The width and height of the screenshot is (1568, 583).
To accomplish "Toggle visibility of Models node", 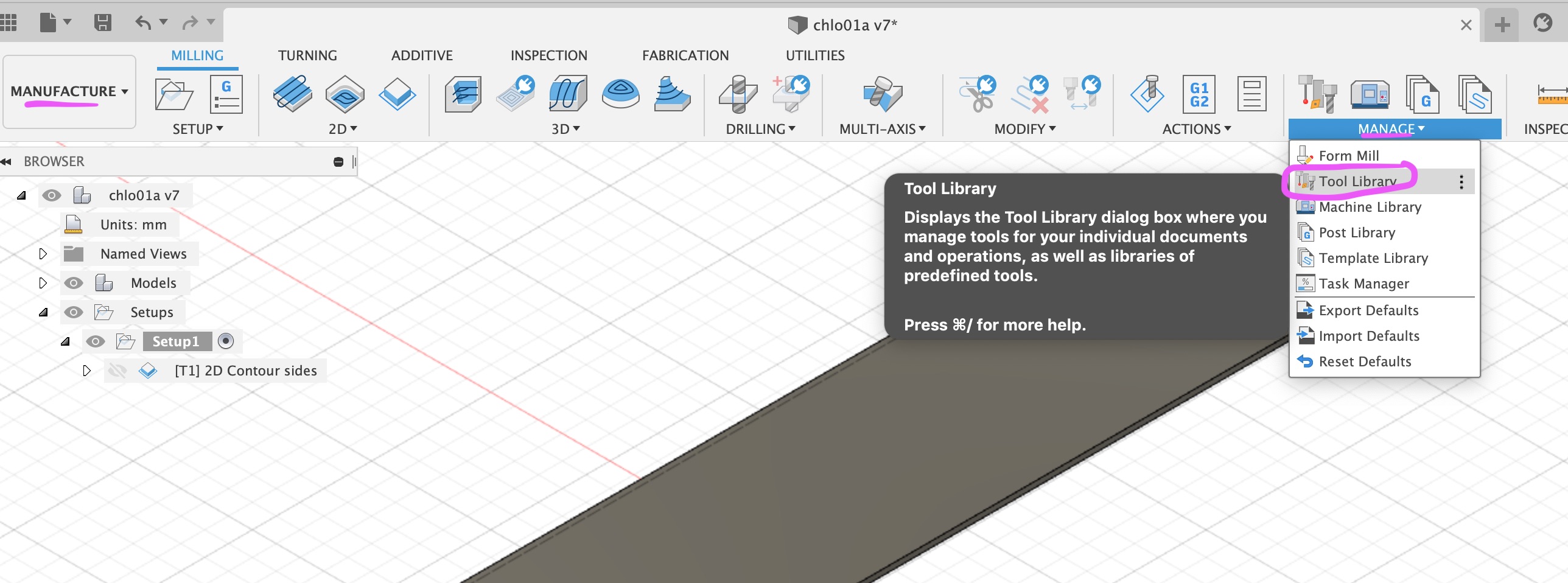I will (x=74, y=283).
